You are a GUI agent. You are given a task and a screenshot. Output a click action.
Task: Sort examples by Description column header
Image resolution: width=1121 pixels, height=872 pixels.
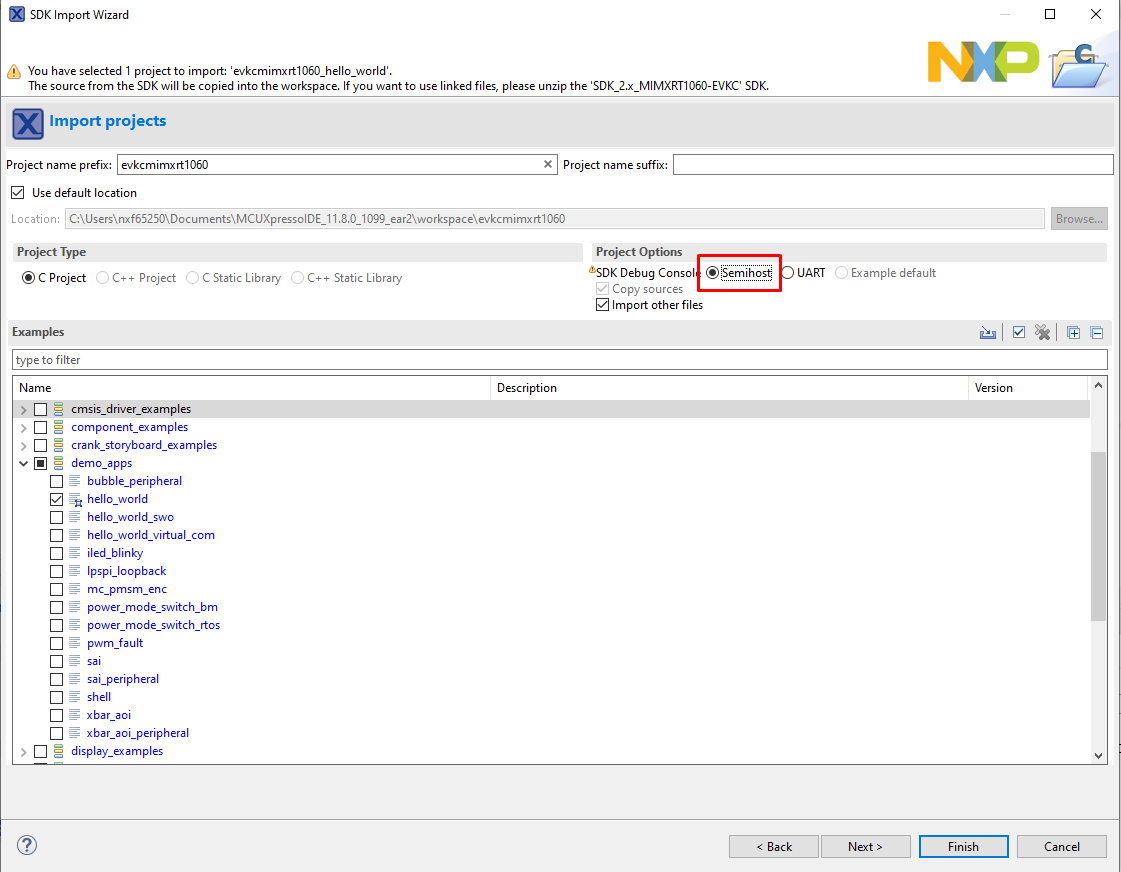click(x=728, y=388)
